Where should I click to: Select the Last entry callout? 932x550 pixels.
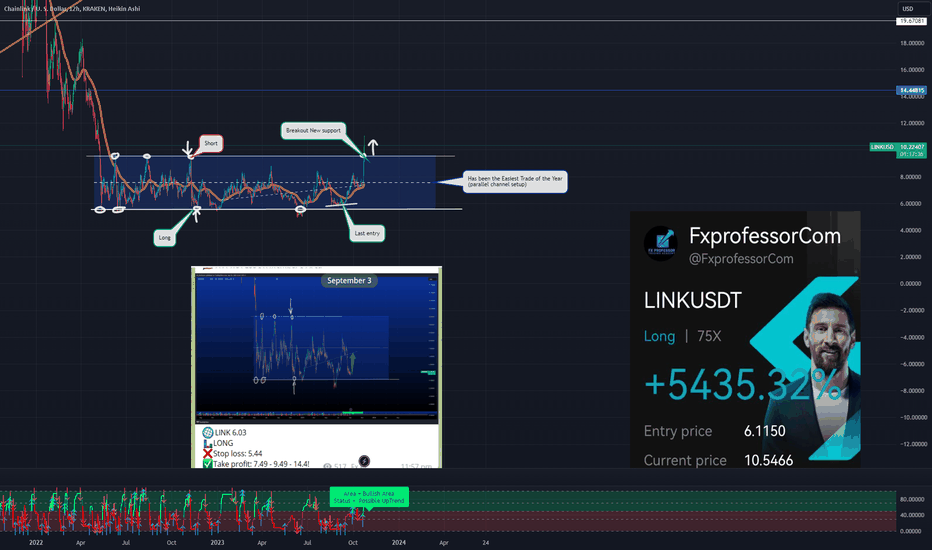pyautogui.click(x=367, y=233)
